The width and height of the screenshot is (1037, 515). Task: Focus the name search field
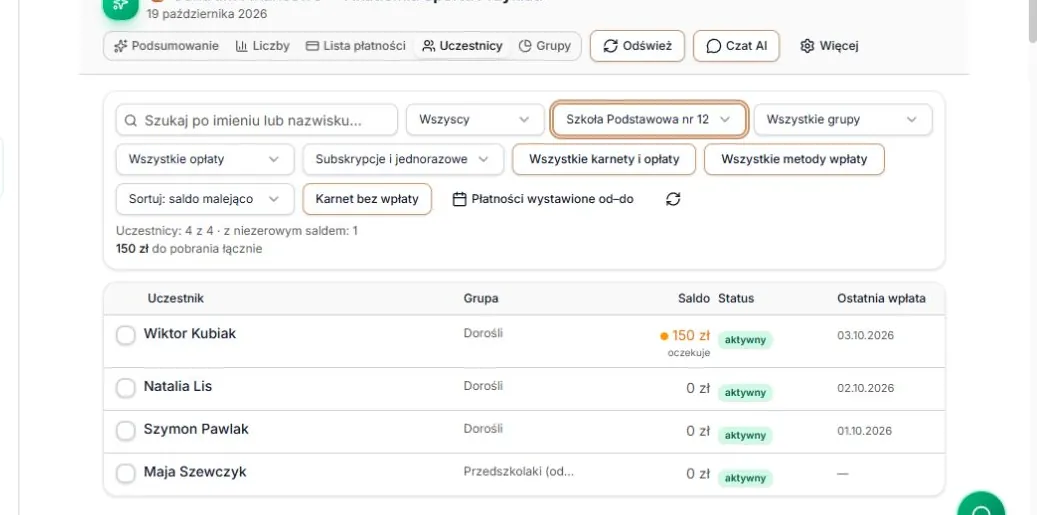click(257, 120)
